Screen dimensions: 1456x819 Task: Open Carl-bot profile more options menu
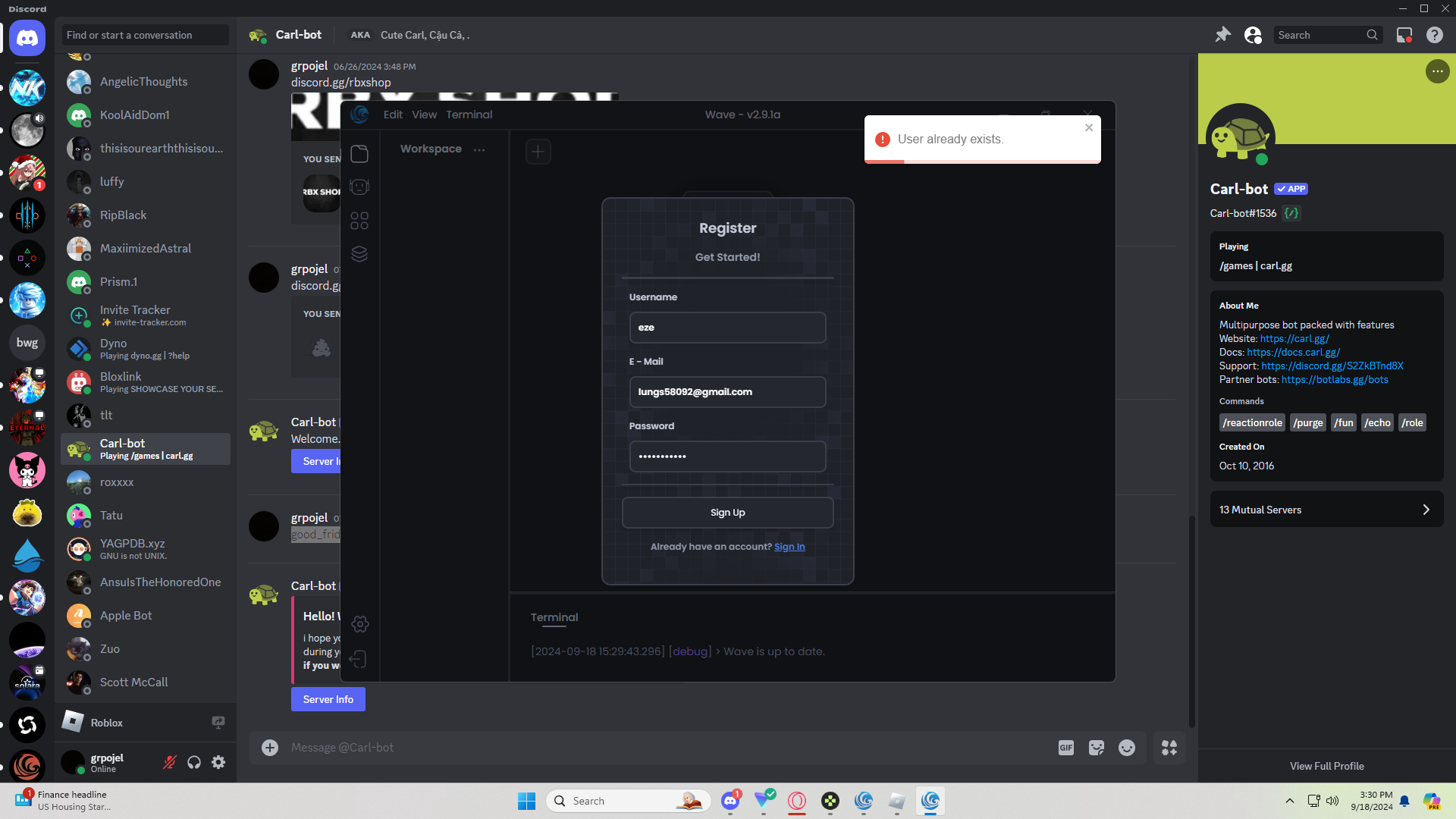1437,71
